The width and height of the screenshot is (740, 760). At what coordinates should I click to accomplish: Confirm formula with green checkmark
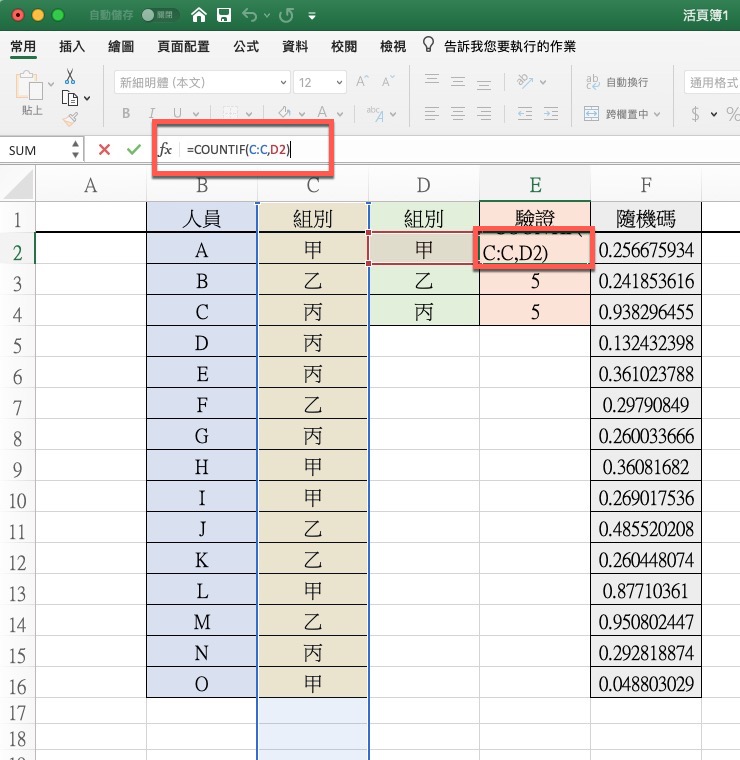pyautogui.click(x=133, y=149)
